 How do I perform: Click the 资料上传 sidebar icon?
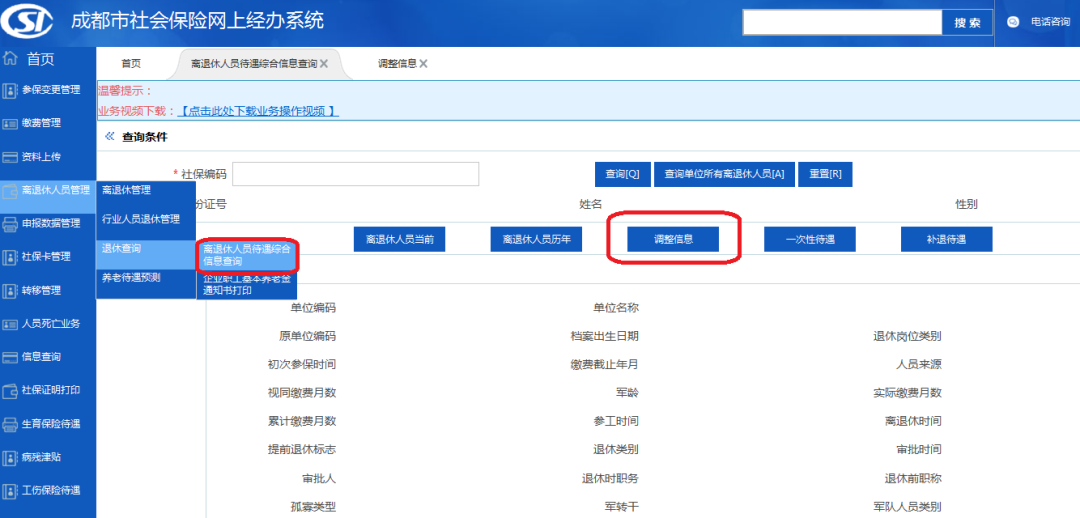tap(11, 157)
